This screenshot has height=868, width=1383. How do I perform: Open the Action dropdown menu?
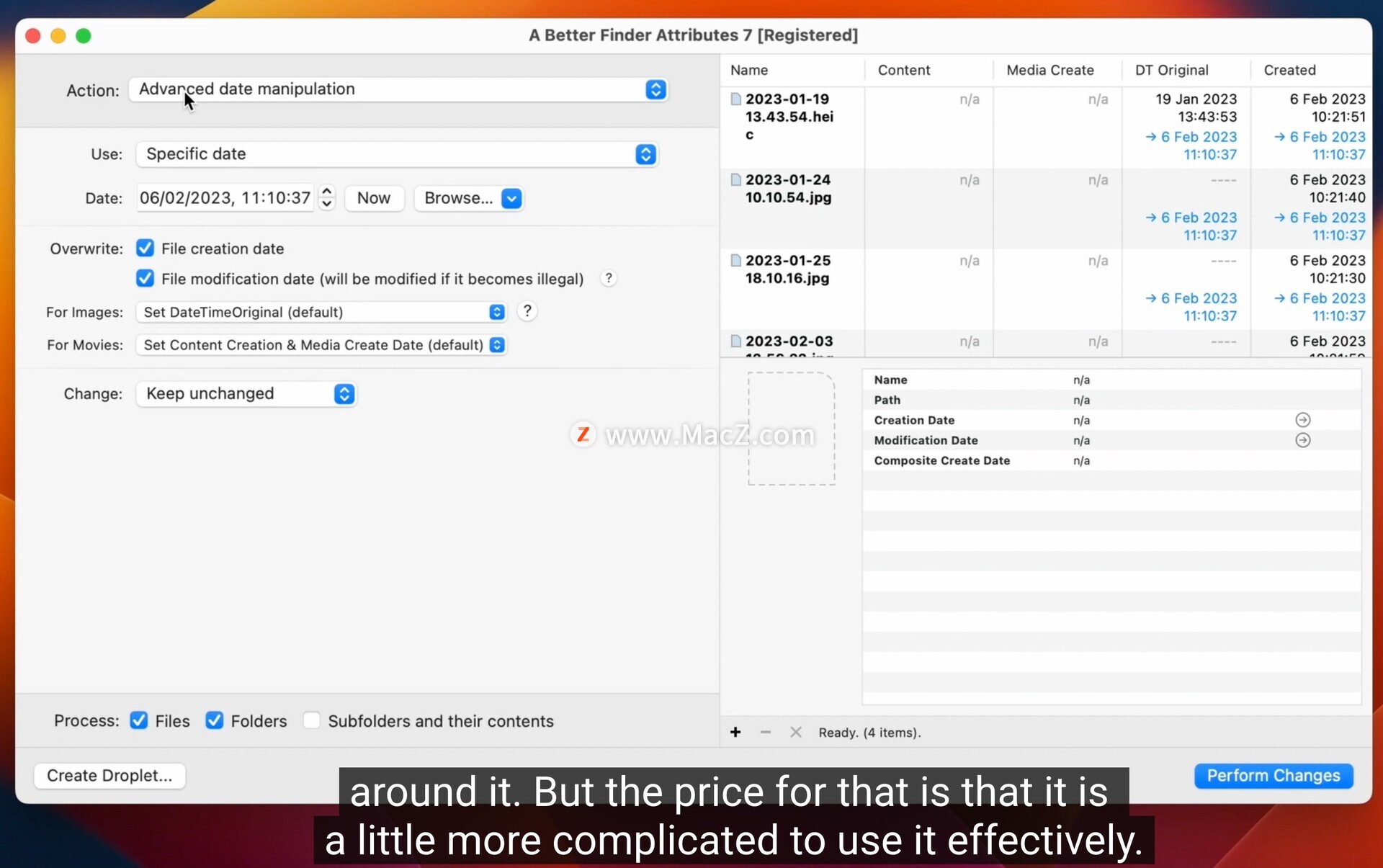(x=398, y=89)
